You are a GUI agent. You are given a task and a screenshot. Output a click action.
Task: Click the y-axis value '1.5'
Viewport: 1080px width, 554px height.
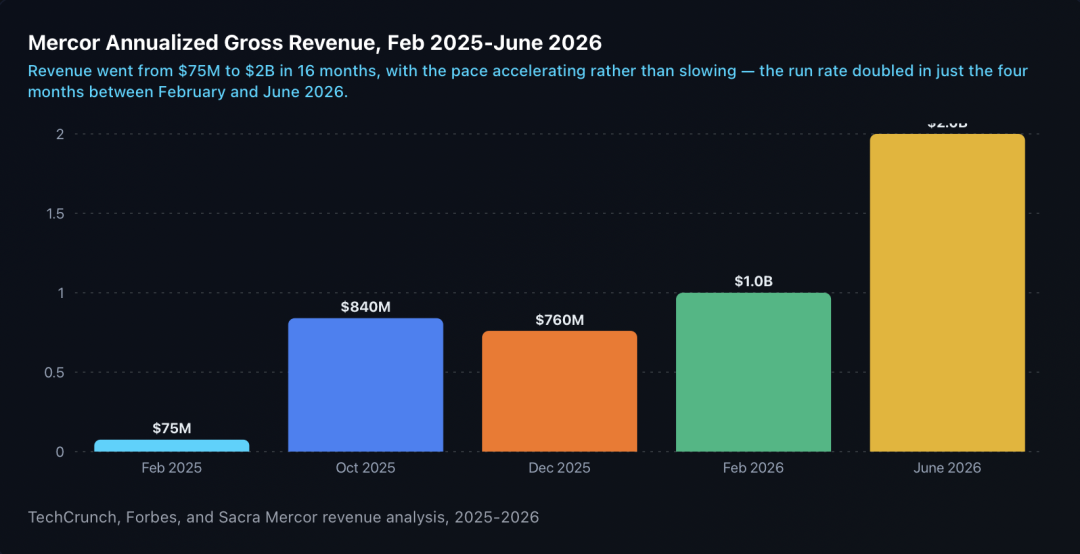(x=54, y=214)
